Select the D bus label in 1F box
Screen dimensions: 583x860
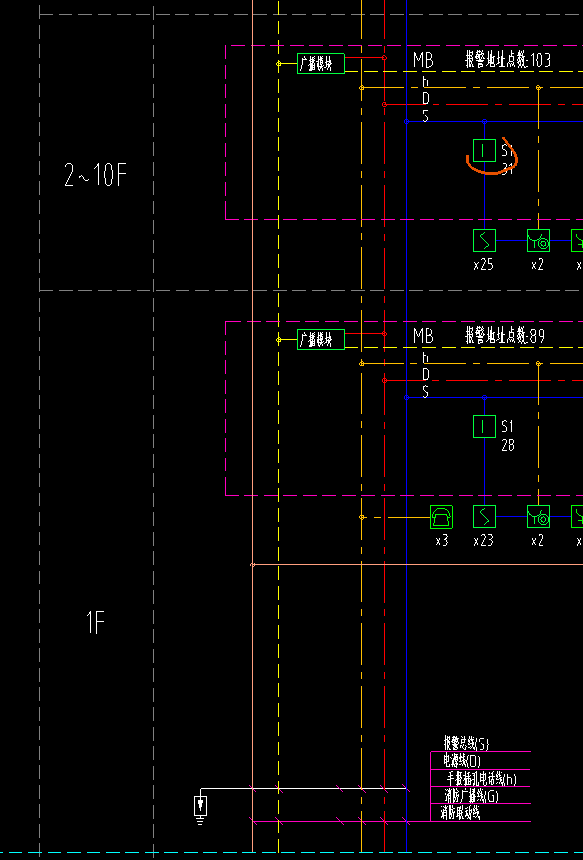pyautogui.click(x=426, y=375)
